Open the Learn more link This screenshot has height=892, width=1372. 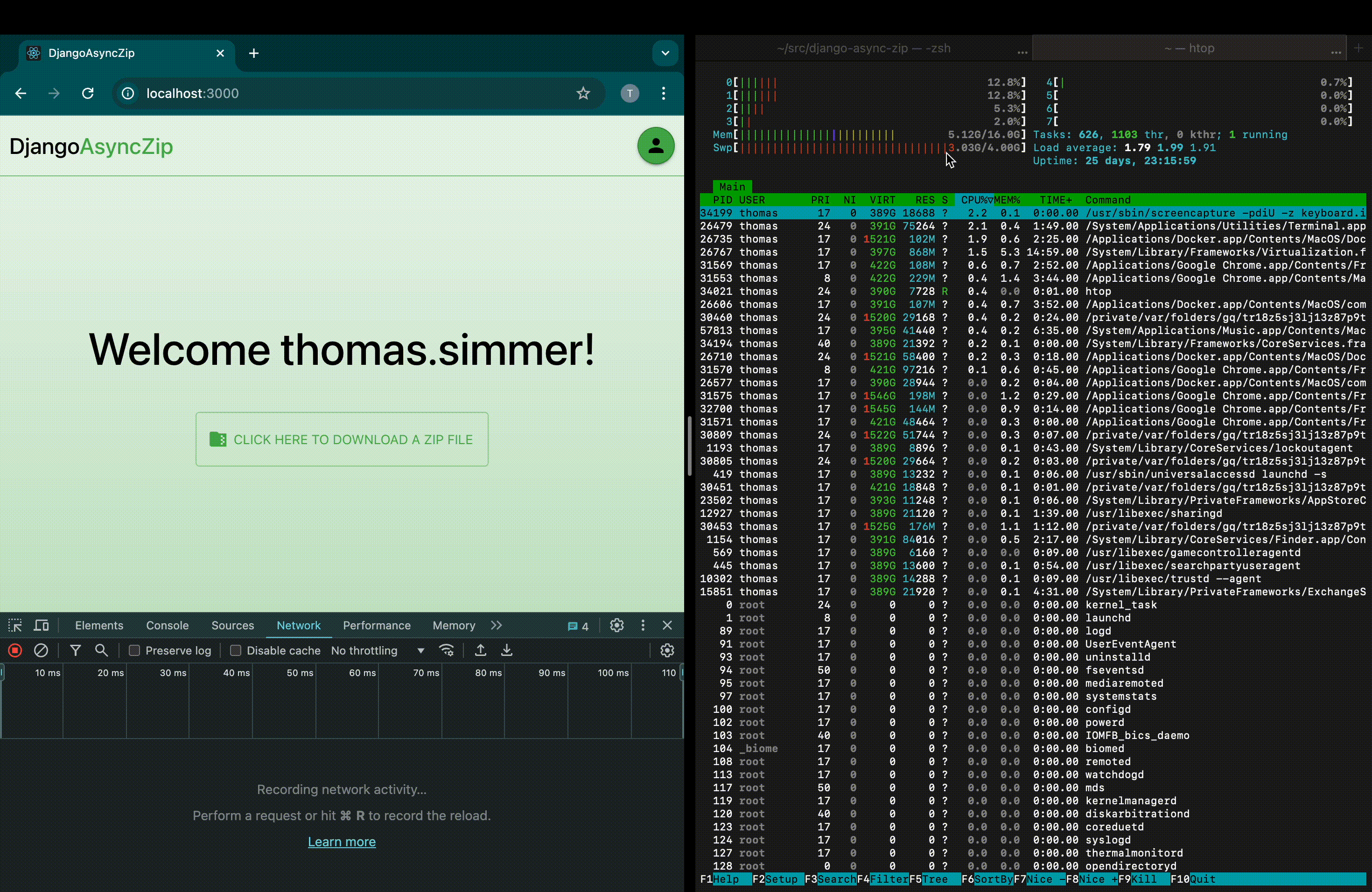point(342,842)
